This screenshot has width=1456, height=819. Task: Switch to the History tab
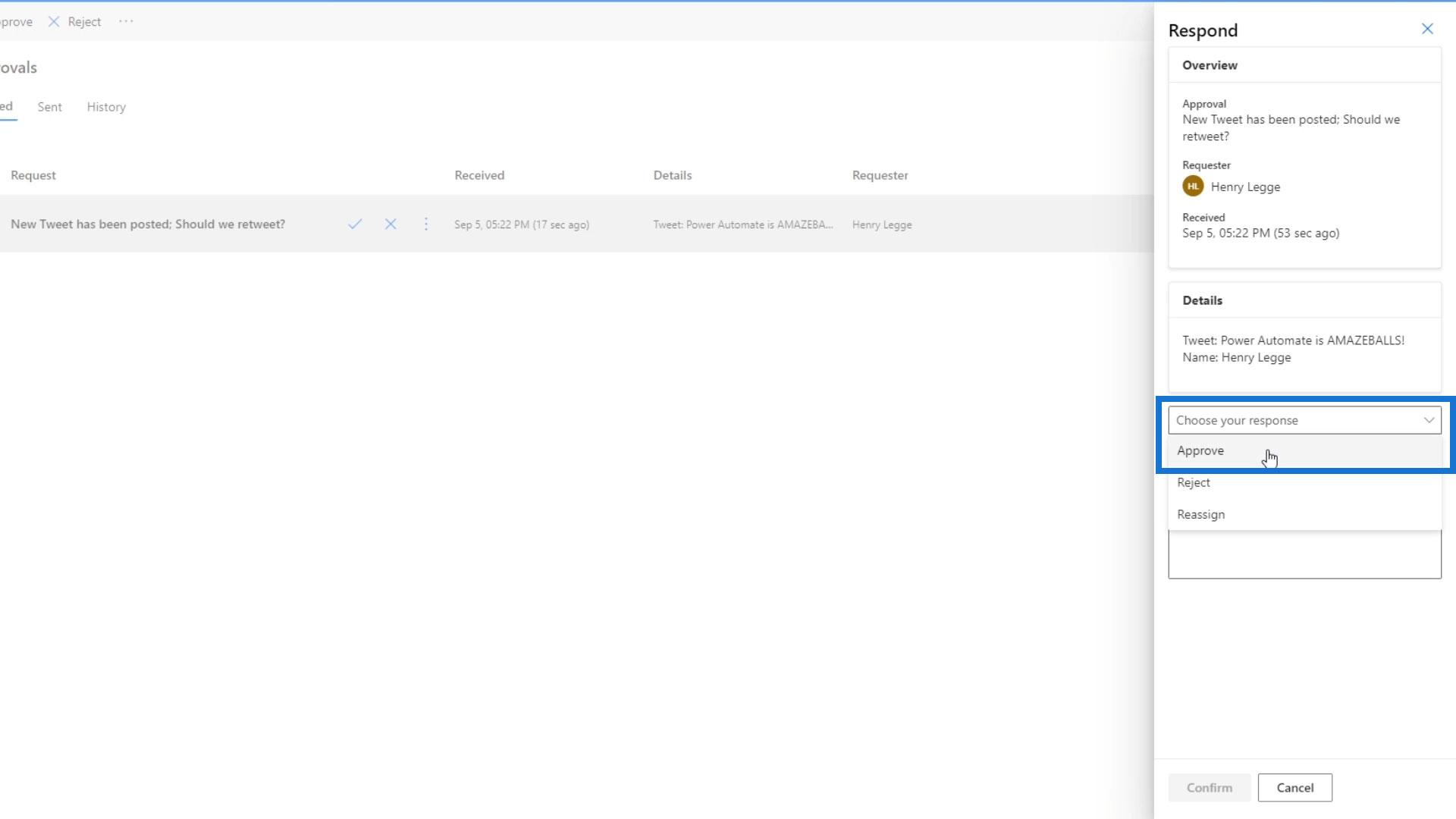(106, 107)
